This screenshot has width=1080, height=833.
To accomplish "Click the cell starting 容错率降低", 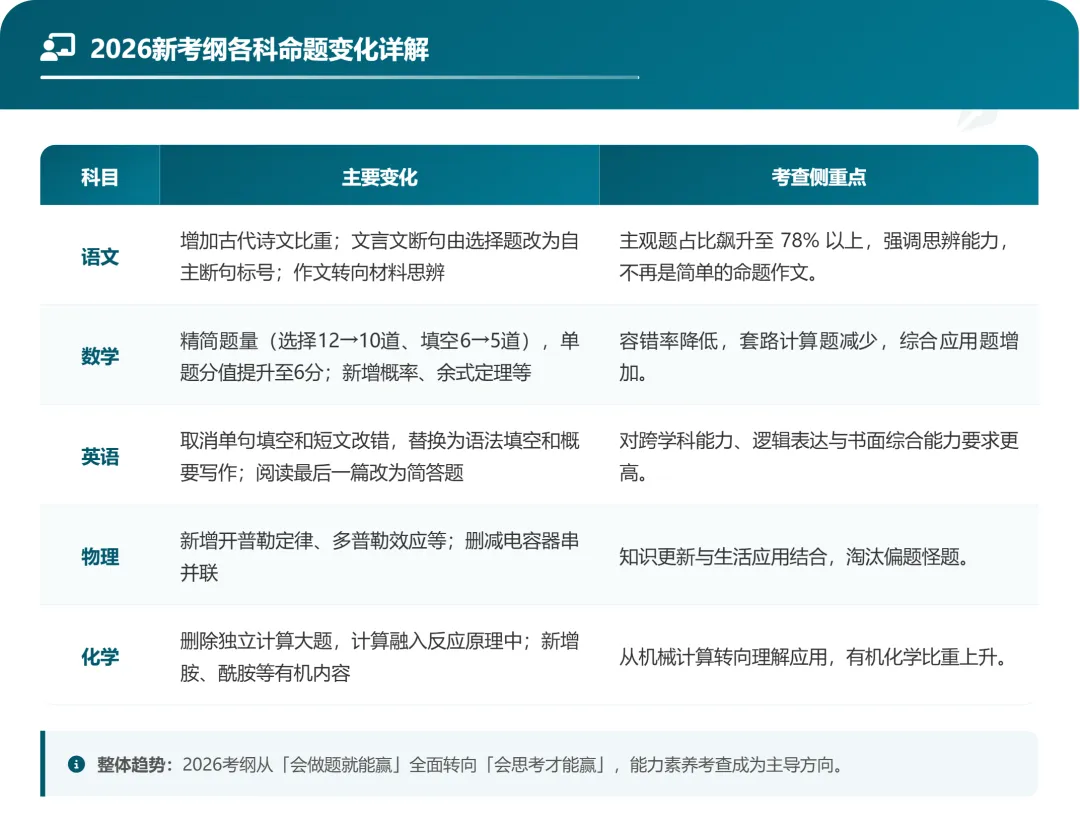I will [x=819, y=356].
